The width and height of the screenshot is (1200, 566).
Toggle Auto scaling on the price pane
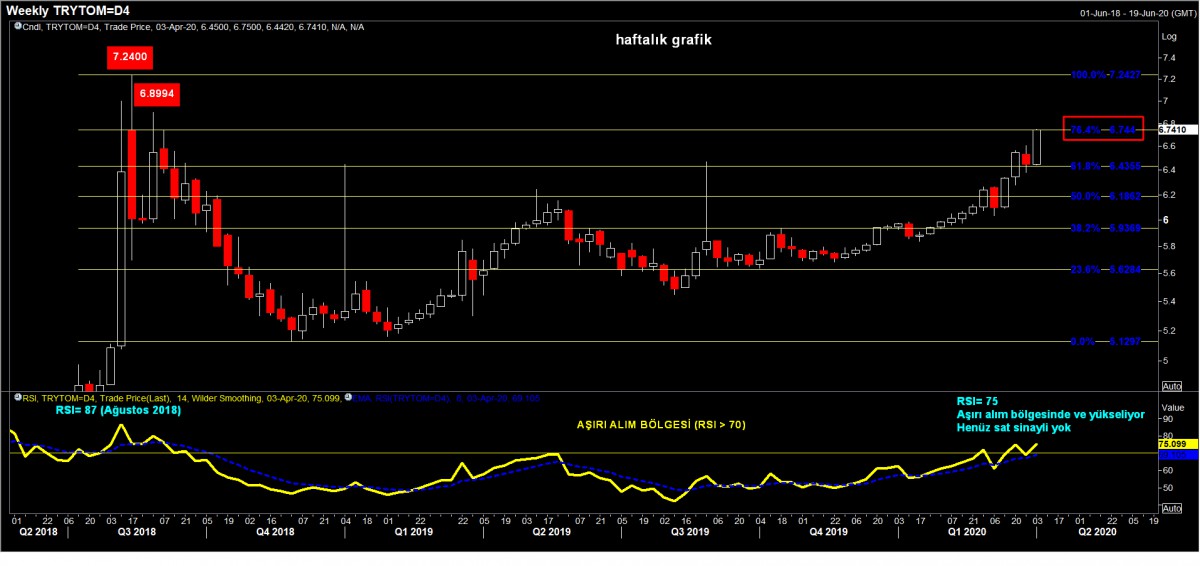point(1173,386)
